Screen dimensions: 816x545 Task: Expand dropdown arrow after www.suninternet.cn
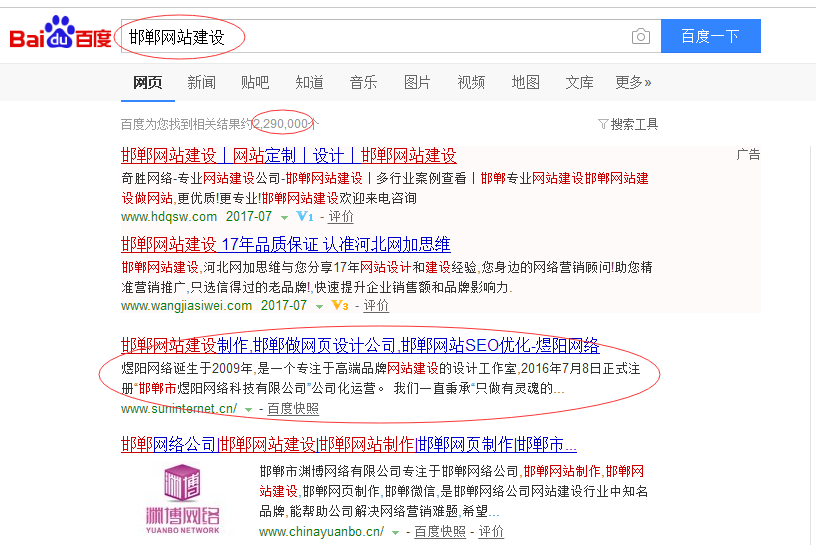[249, 410]
